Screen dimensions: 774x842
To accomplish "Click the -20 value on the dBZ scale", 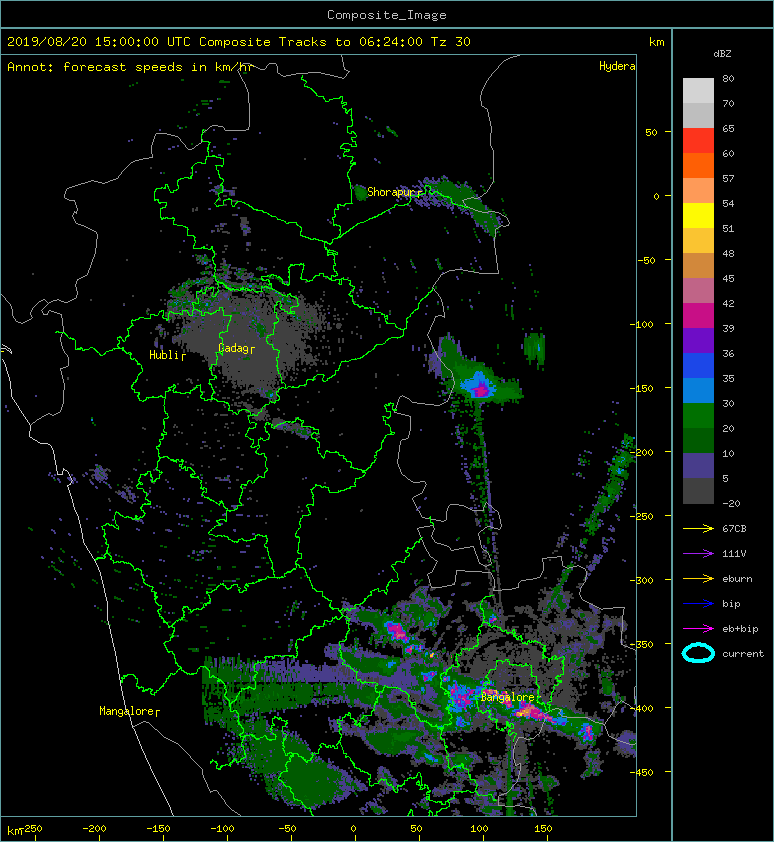I will click(x=731, y=504).
